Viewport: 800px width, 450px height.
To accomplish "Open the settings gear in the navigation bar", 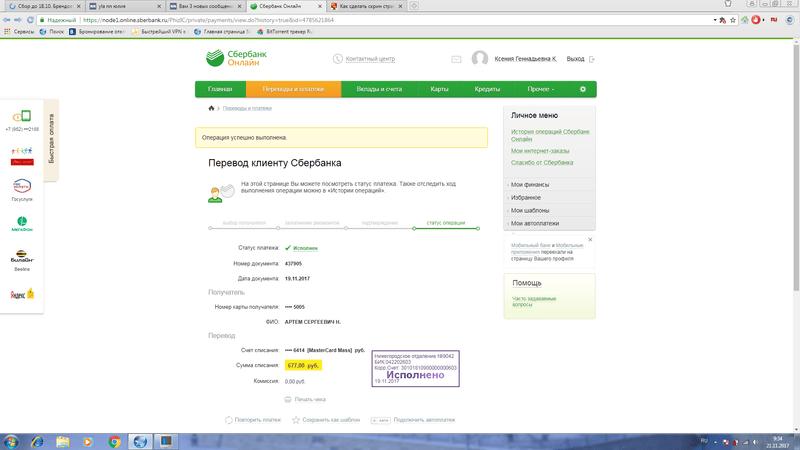I will 583,89.
